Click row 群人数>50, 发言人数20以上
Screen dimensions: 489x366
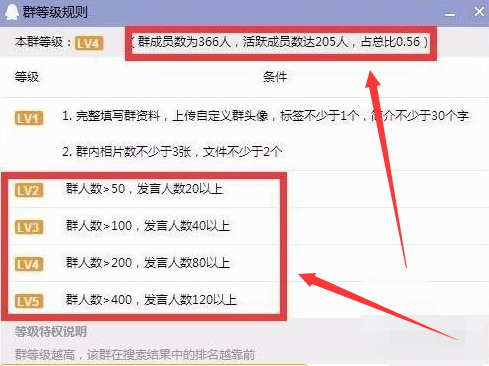point(144,189)
